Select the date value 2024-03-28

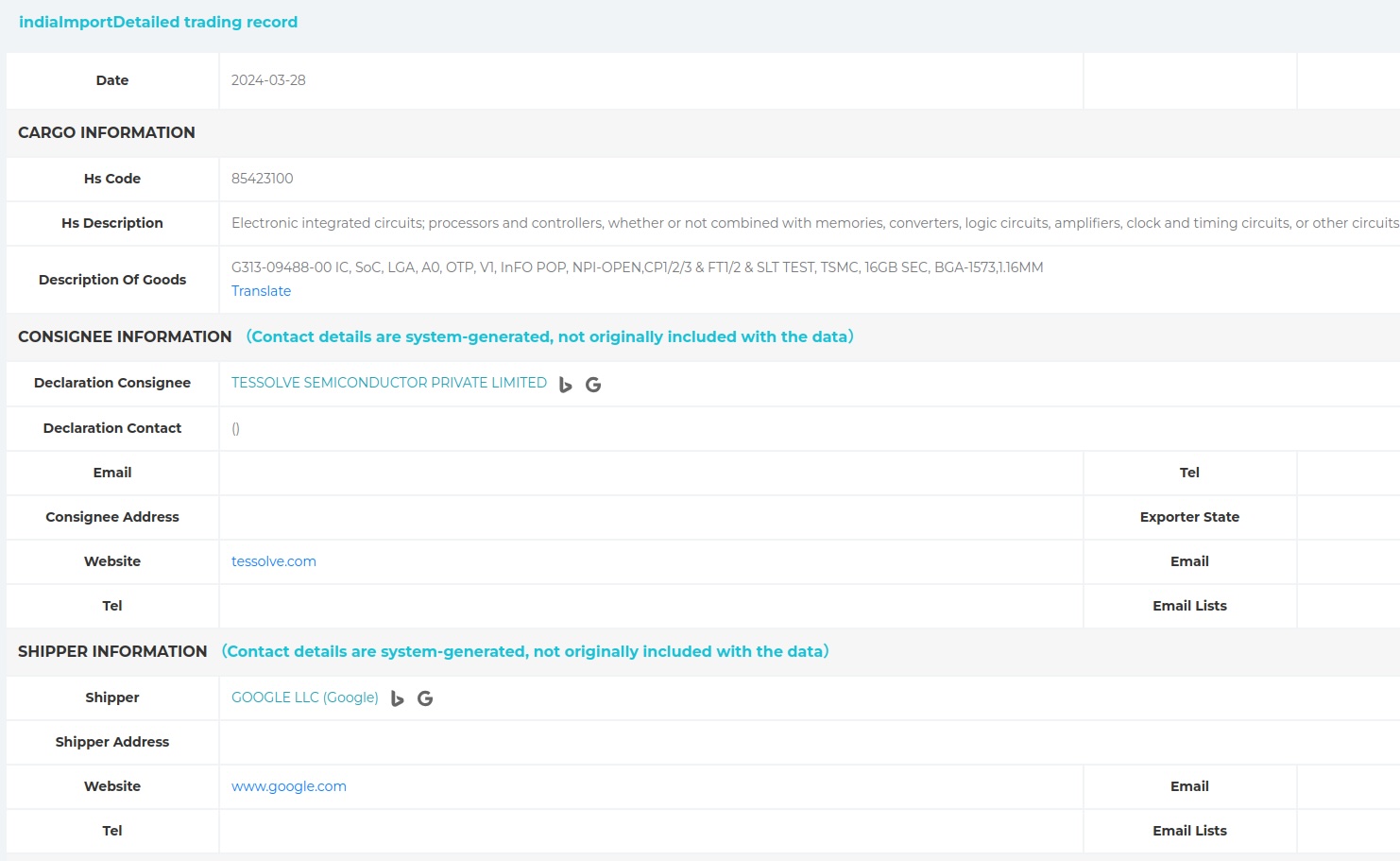click(268, 80)
